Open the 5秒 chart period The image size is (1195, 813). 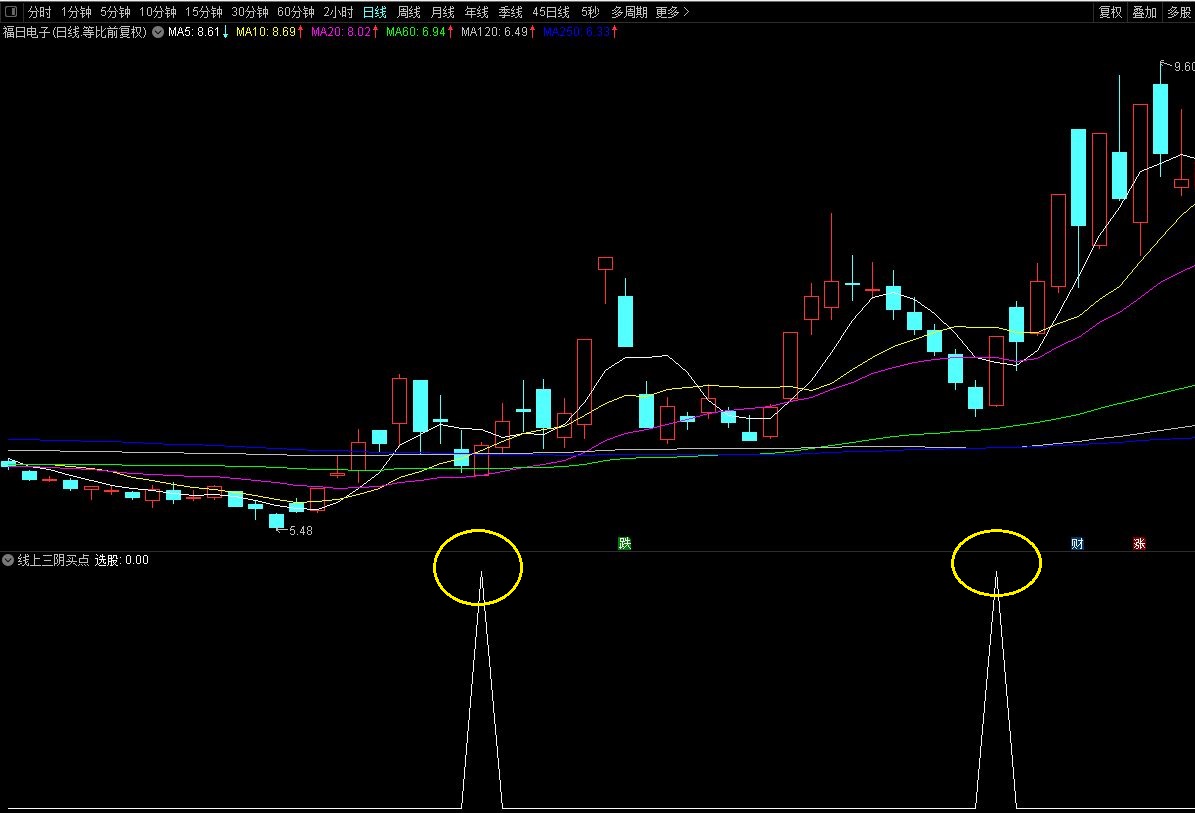point(590,12)
